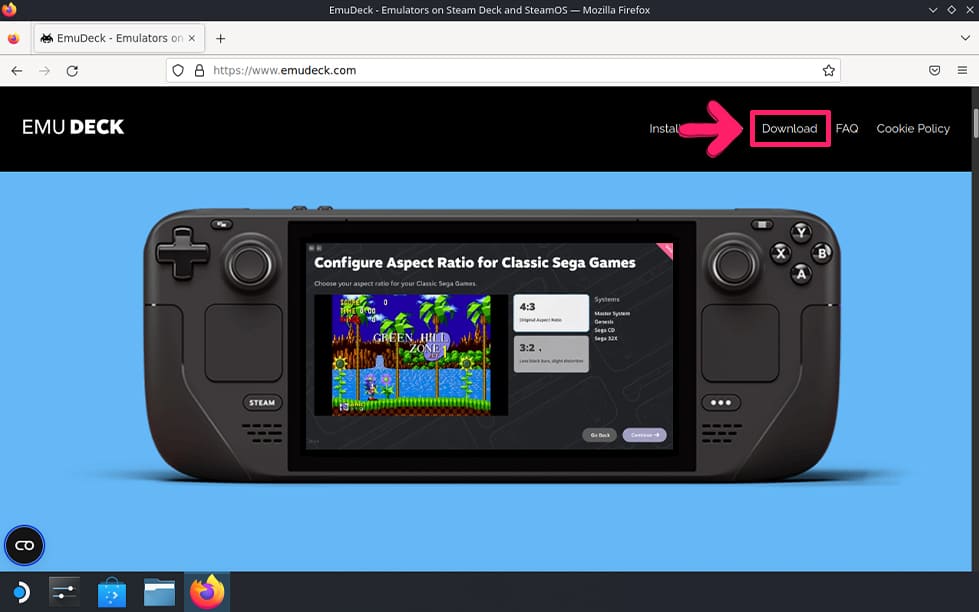Open the Dolphin file manager
The height and width of the screenshot is (612, 979).
click(159, 592)
